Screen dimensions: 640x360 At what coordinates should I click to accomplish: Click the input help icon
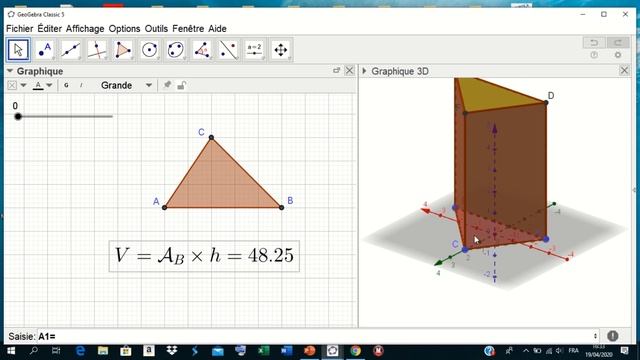[x=613, y=336]
